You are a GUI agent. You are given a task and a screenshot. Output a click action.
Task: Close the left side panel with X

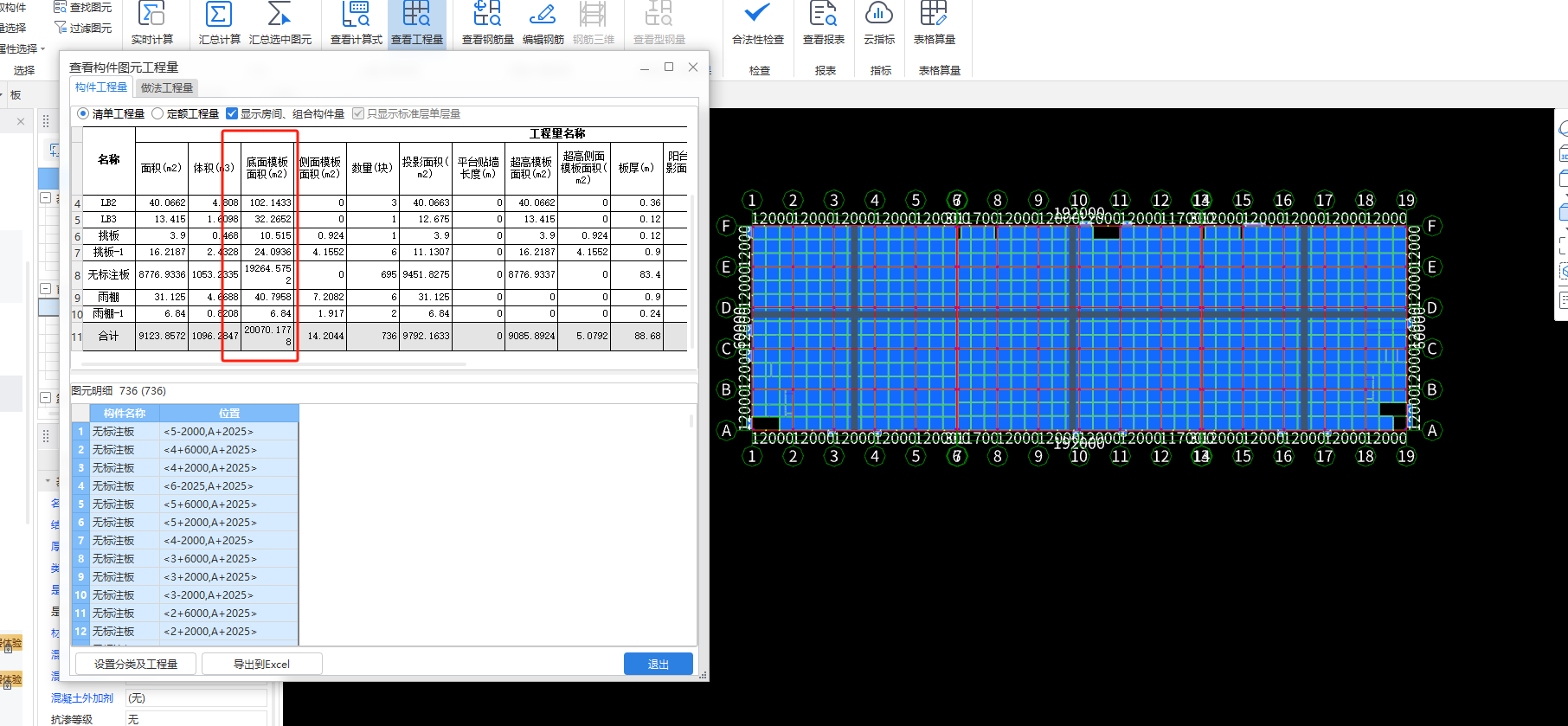[21, 122]
